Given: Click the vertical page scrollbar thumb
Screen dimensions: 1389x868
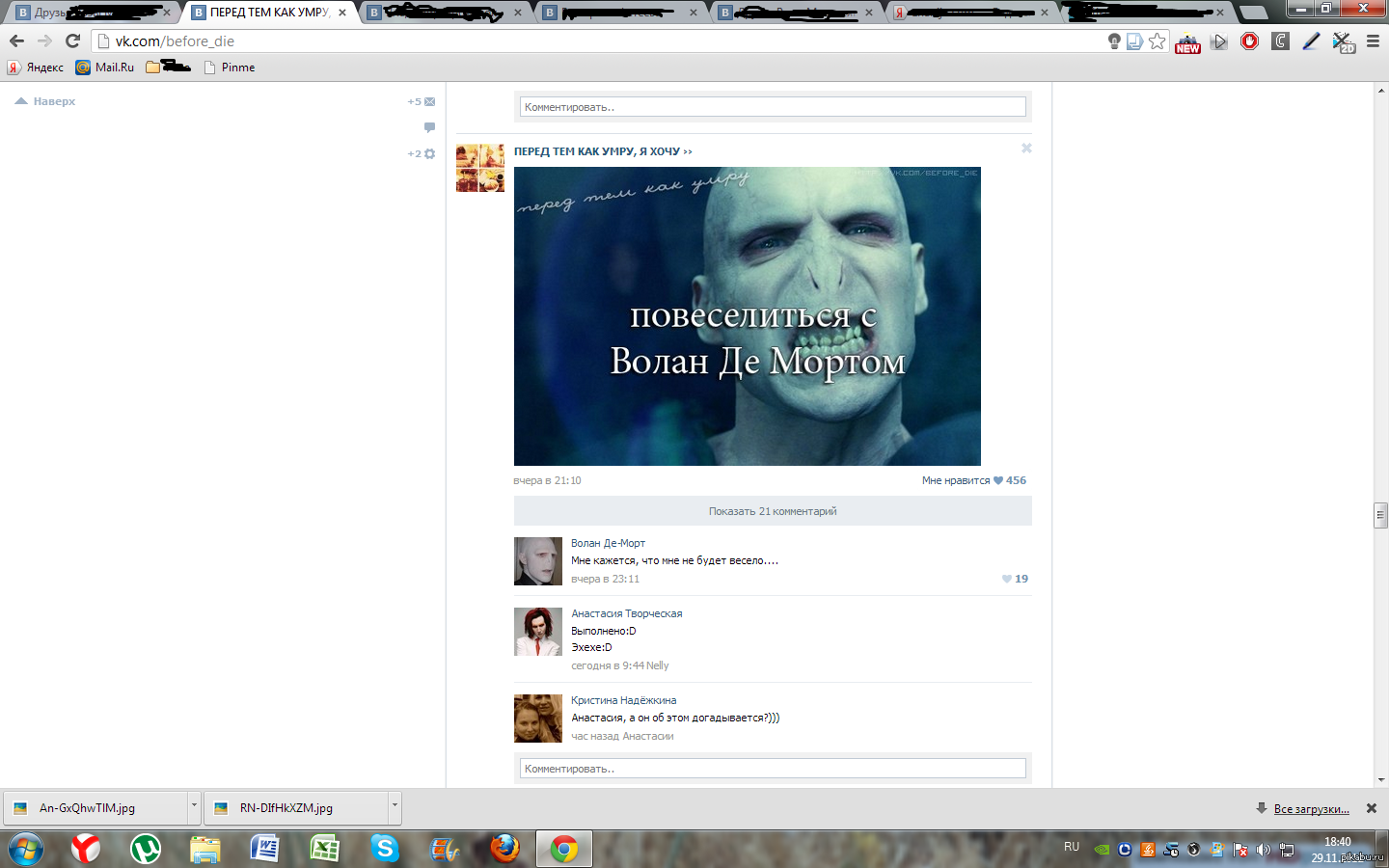Looking at the screenshot, I should point(1380,515).
